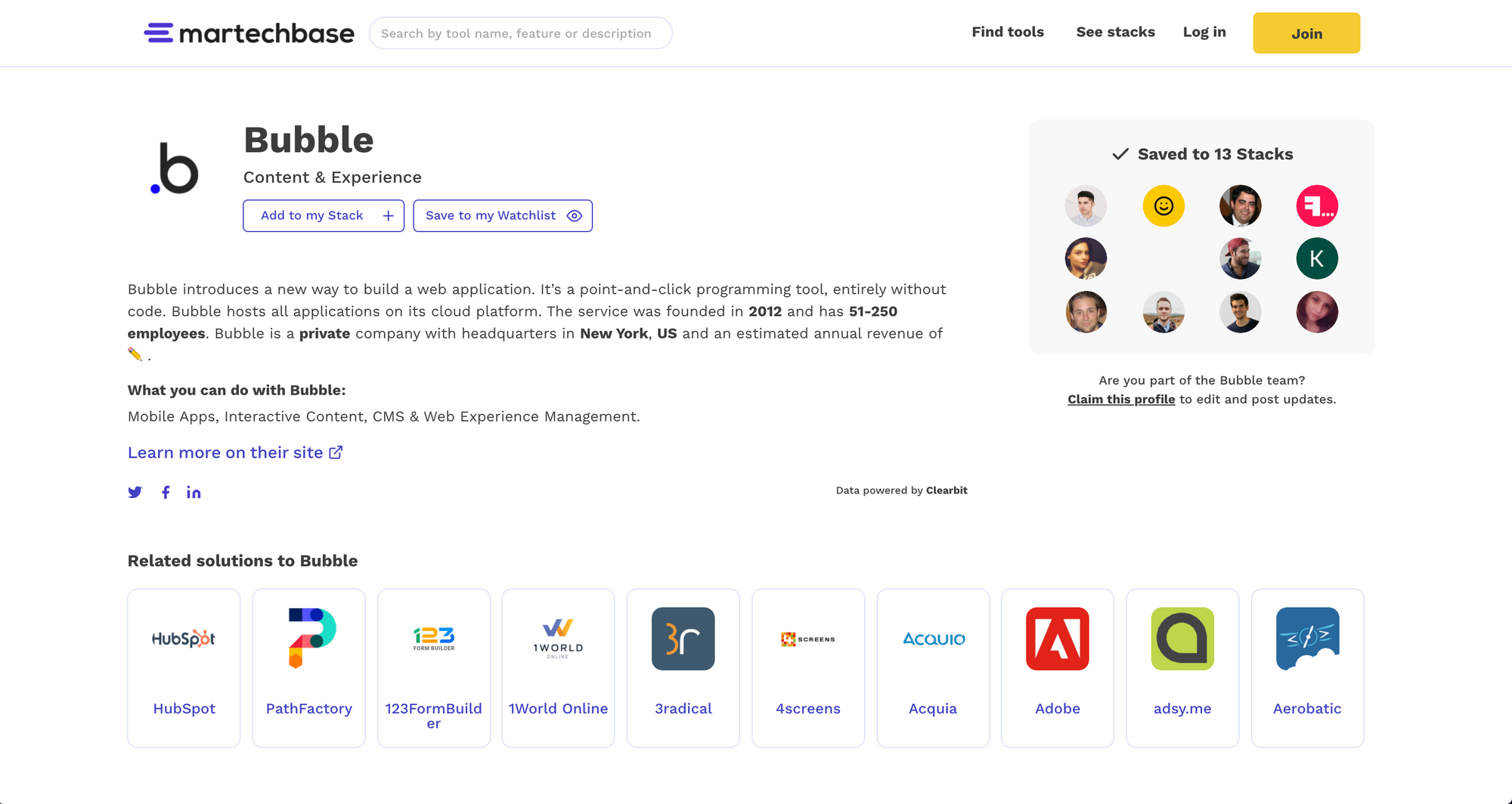Open the PathFactory related solution card
This screenshot has width=1512, height=804.
coord(308,668)
